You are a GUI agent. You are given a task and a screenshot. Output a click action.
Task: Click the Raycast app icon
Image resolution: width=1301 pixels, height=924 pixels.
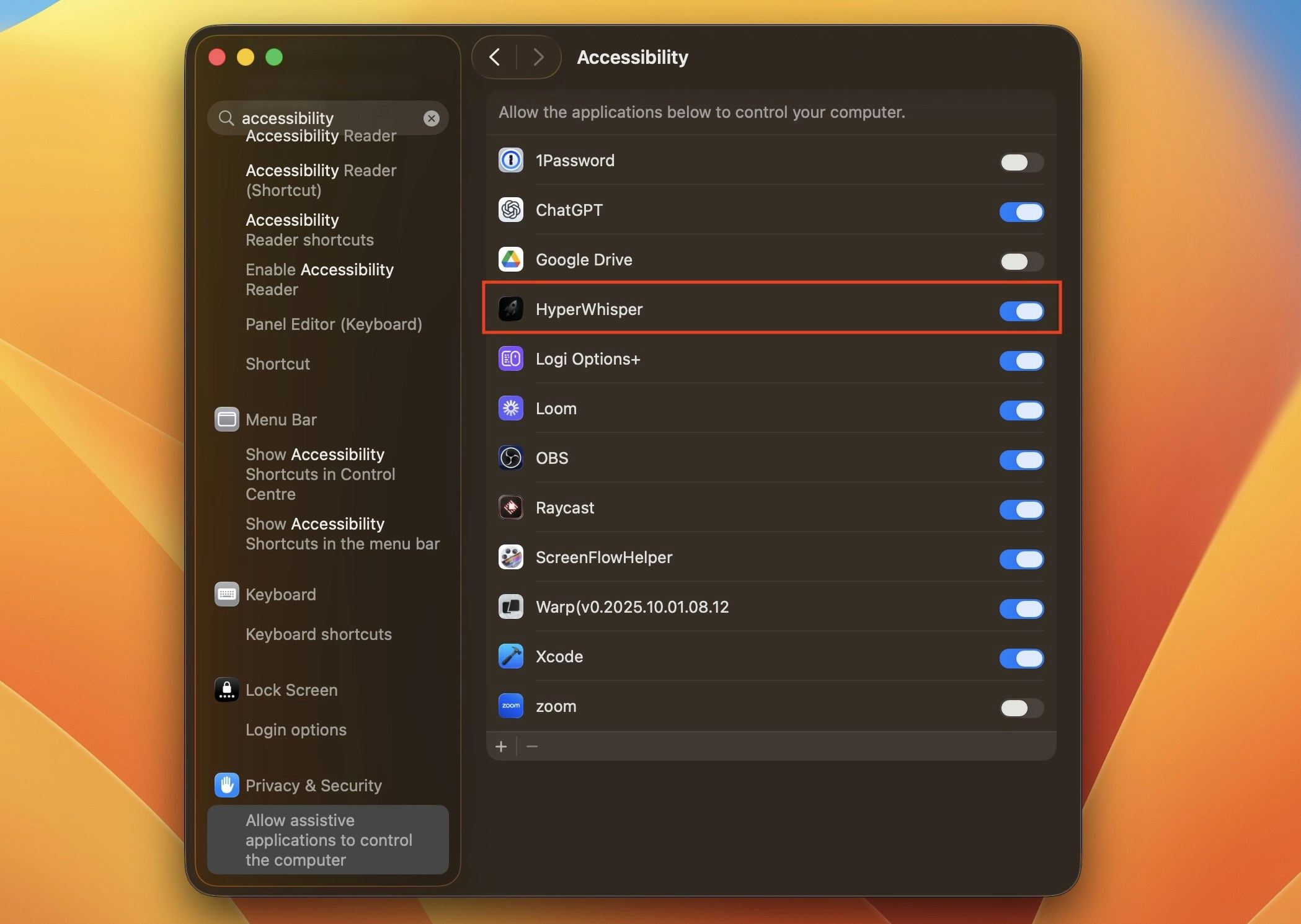coord(510,507)
